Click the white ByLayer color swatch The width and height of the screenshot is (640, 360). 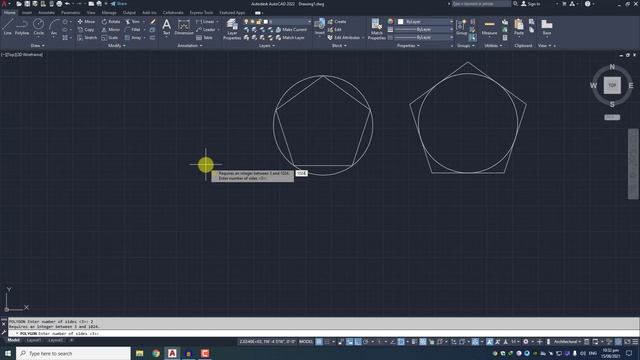pos(400,21)
